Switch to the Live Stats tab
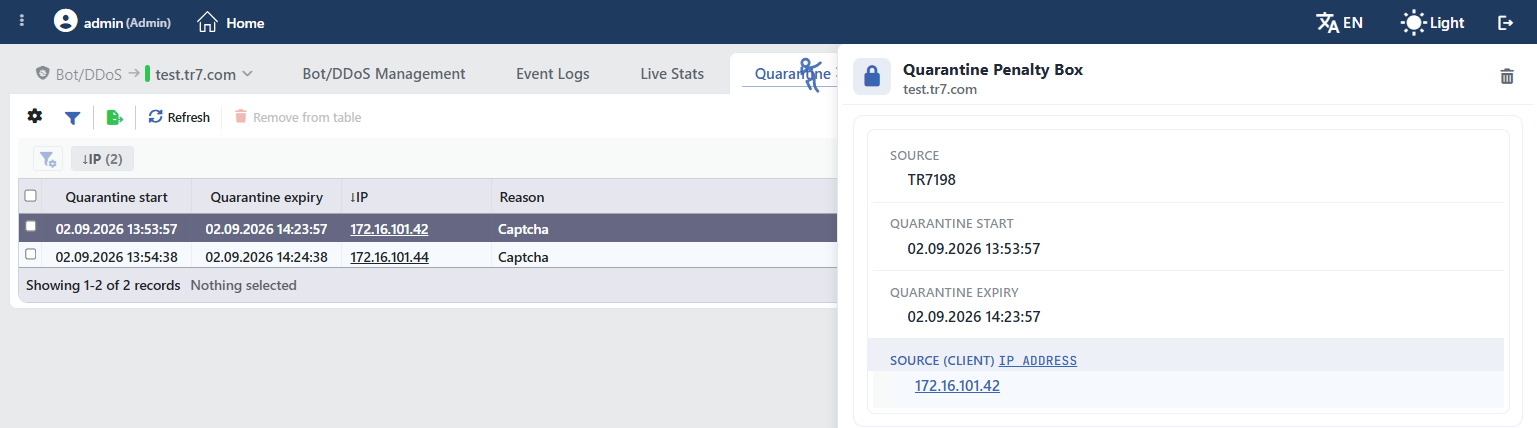The height and width of the screenshot is (428, 1537). coord(672,73)
